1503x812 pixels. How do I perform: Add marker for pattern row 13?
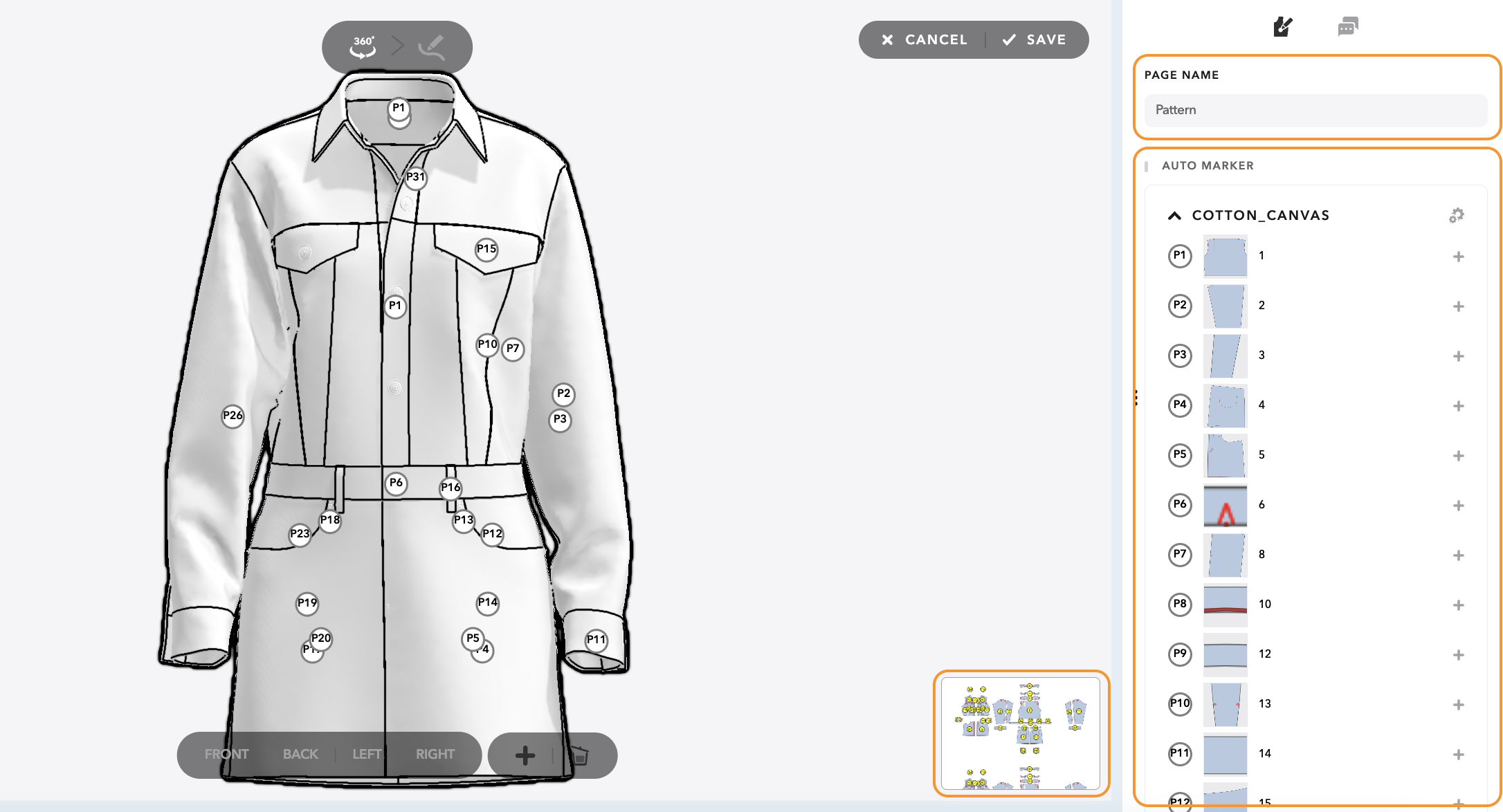(x=1458, y=705)
